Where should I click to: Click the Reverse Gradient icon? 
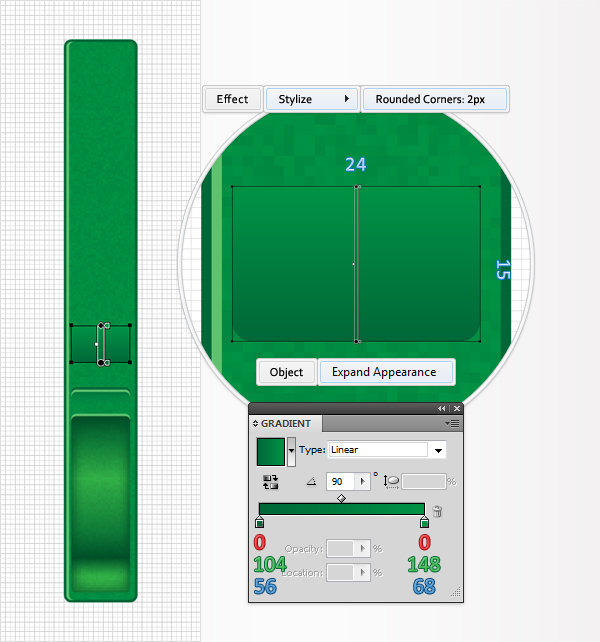click(270, 482)
